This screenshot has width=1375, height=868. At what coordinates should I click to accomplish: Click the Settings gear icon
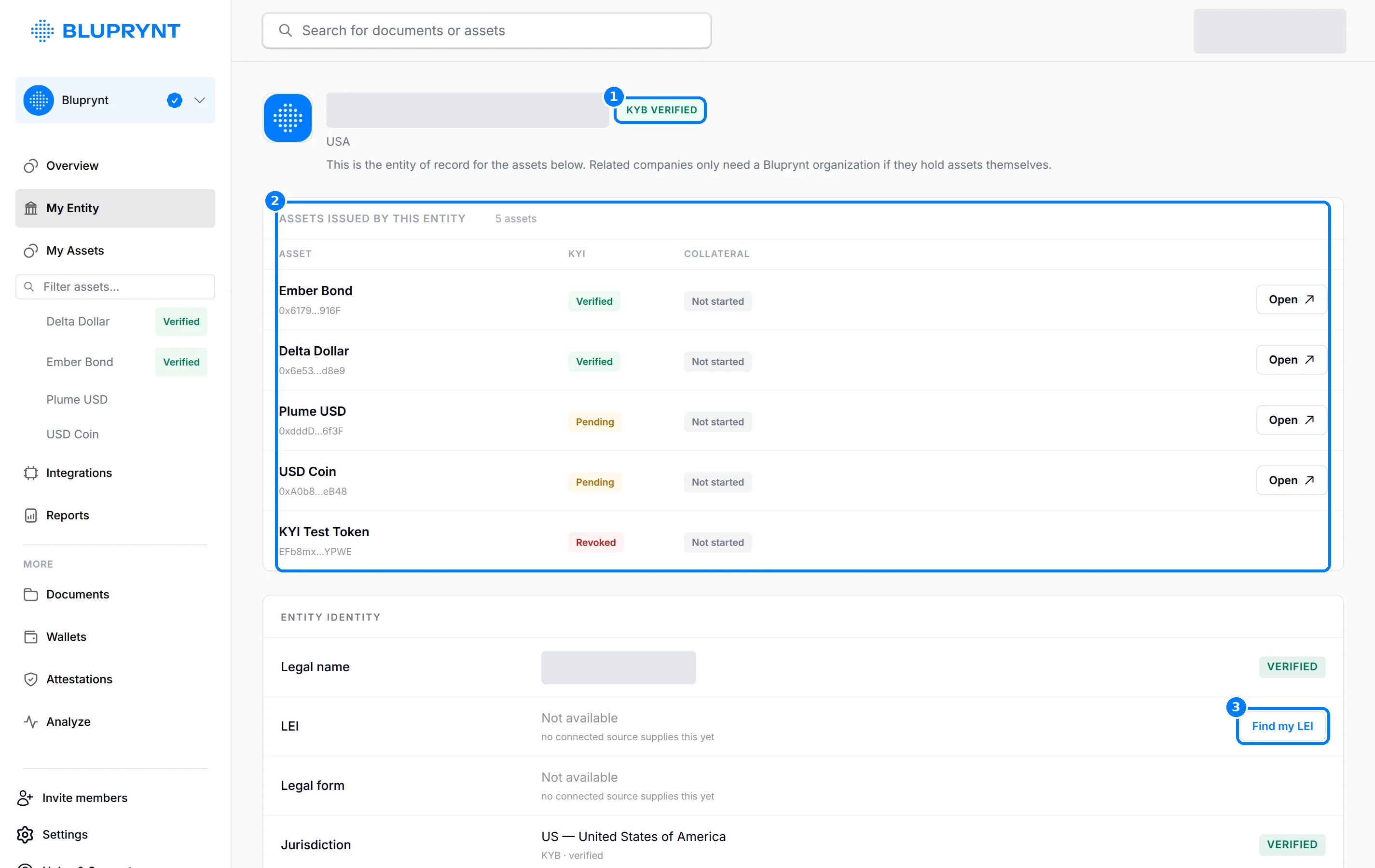pyautogui.click(x=25, y=834)
